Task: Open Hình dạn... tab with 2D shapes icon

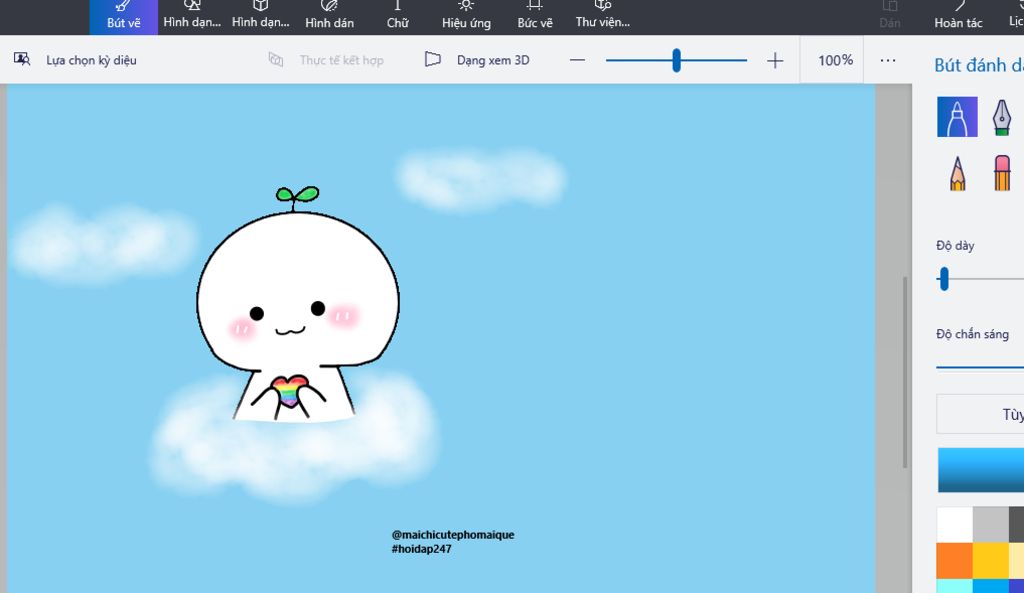Action: (192, 17)
